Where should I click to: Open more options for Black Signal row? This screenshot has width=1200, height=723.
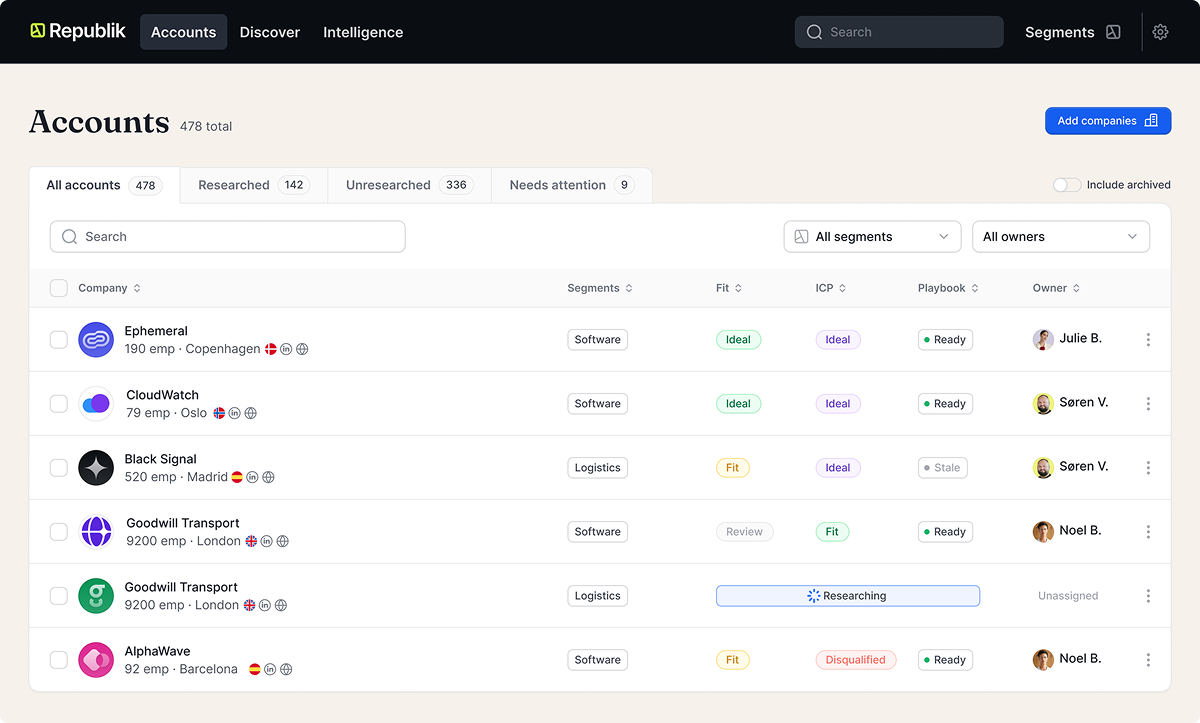1148,468
